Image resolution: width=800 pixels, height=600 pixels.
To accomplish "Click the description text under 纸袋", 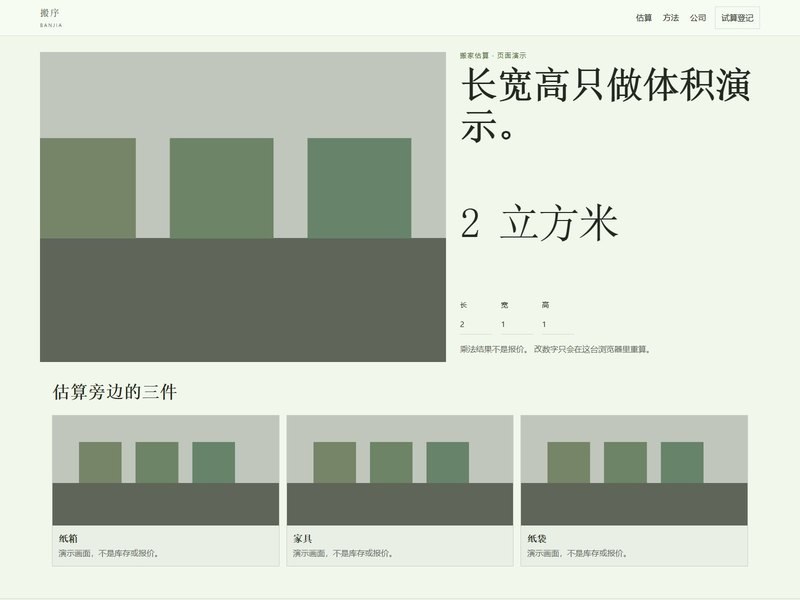I will click(578, 553).
